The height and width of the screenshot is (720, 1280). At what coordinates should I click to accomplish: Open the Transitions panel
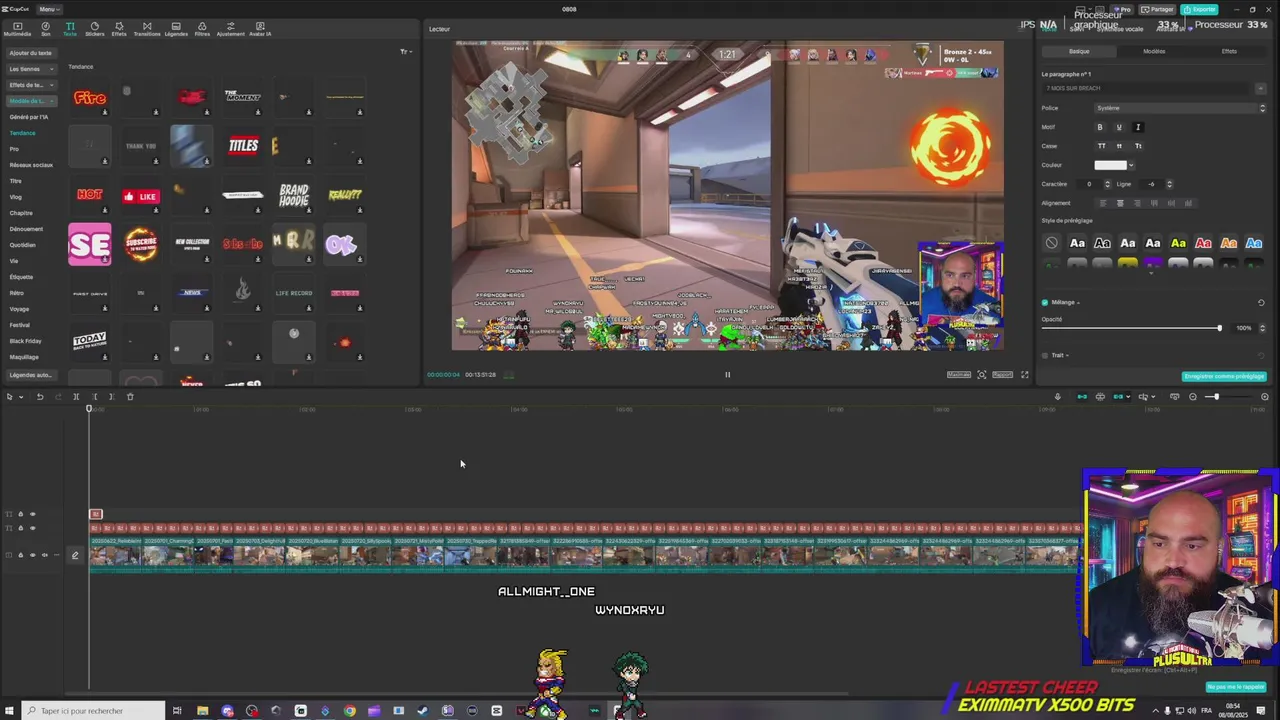[x=147, y=29]
